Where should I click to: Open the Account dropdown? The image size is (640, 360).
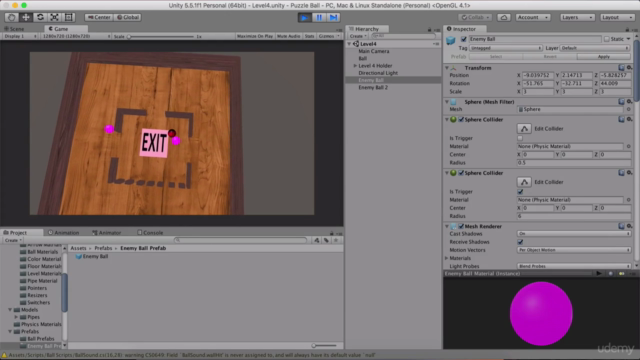tap(533, 18)
